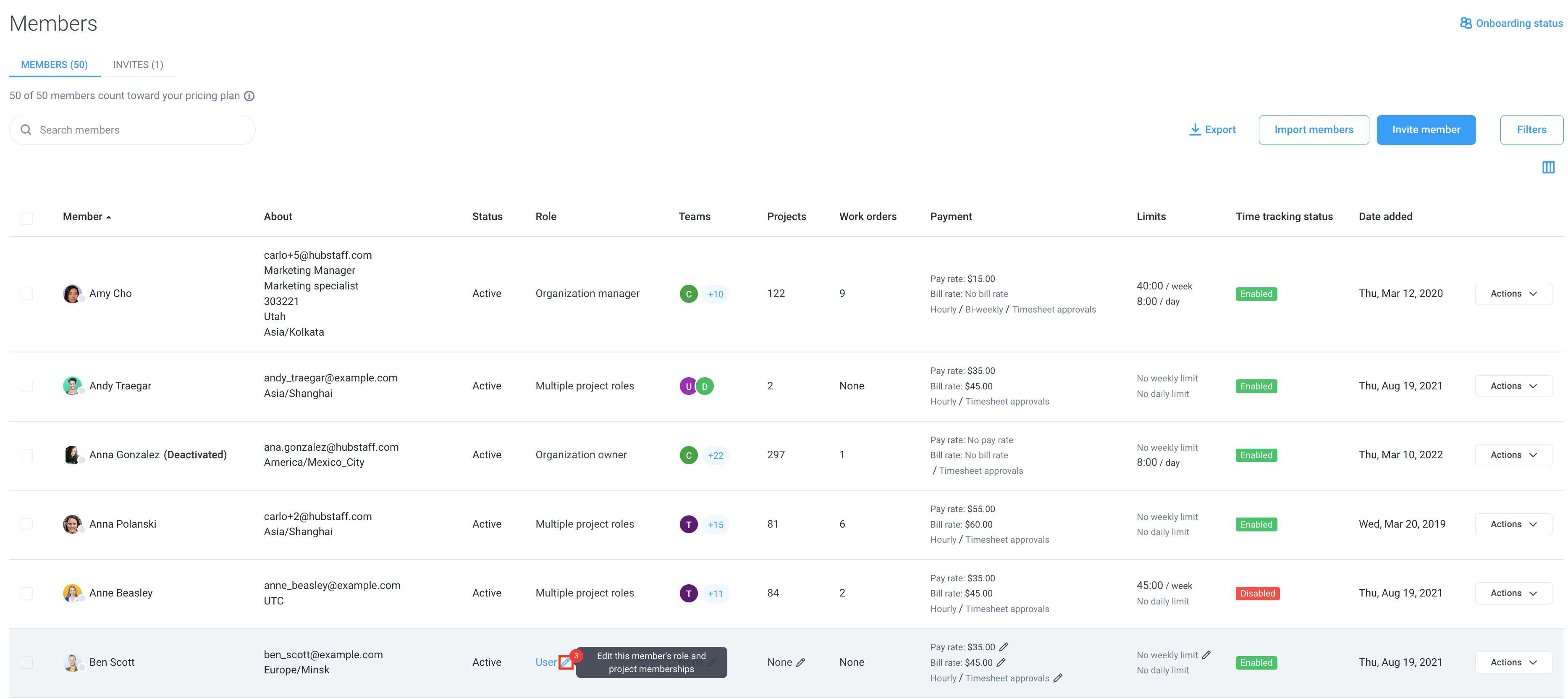This screenshot has height=699, width=1568.
Task: Open Actions dropdown for Amy Cho
Action: coord(1513,294)
